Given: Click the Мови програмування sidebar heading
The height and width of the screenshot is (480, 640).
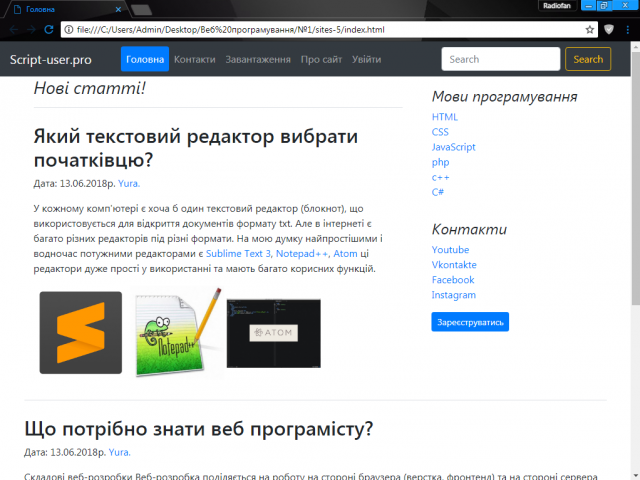Looking at the screenshot, I should click(504, 97).
